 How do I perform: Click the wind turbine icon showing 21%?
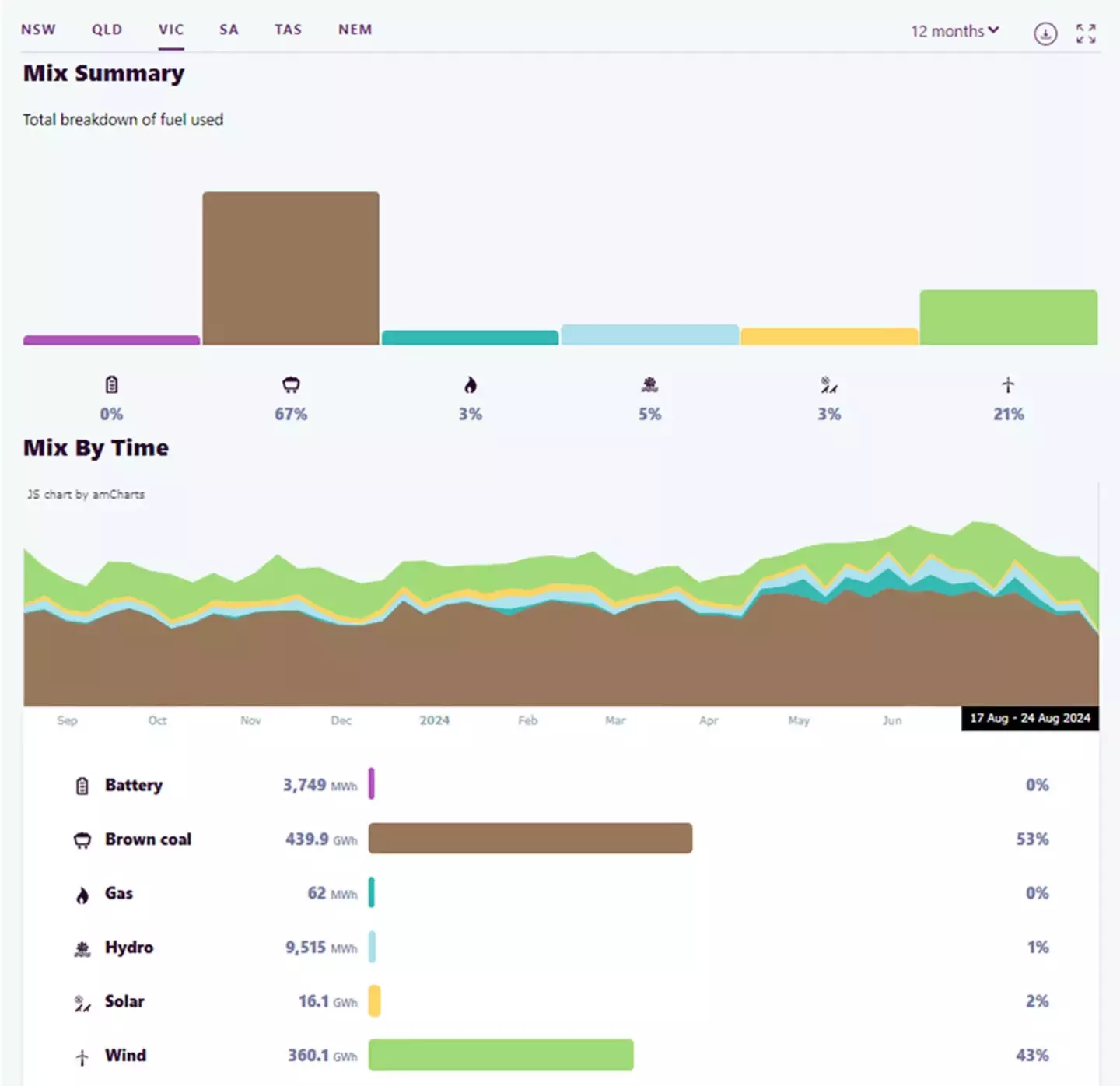[1008, 384]
